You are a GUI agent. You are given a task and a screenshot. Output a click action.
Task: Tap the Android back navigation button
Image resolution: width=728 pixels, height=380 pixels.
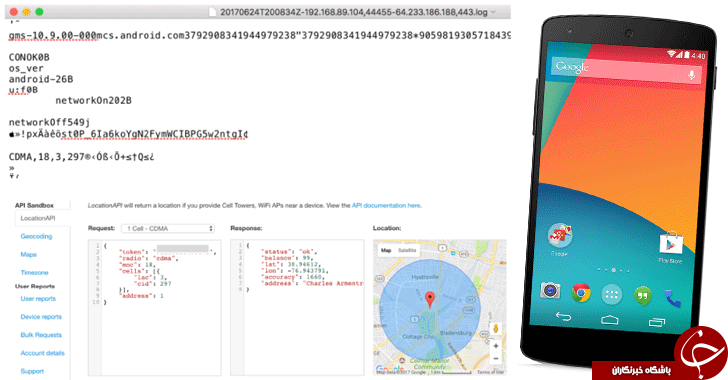tap(563, 316)
